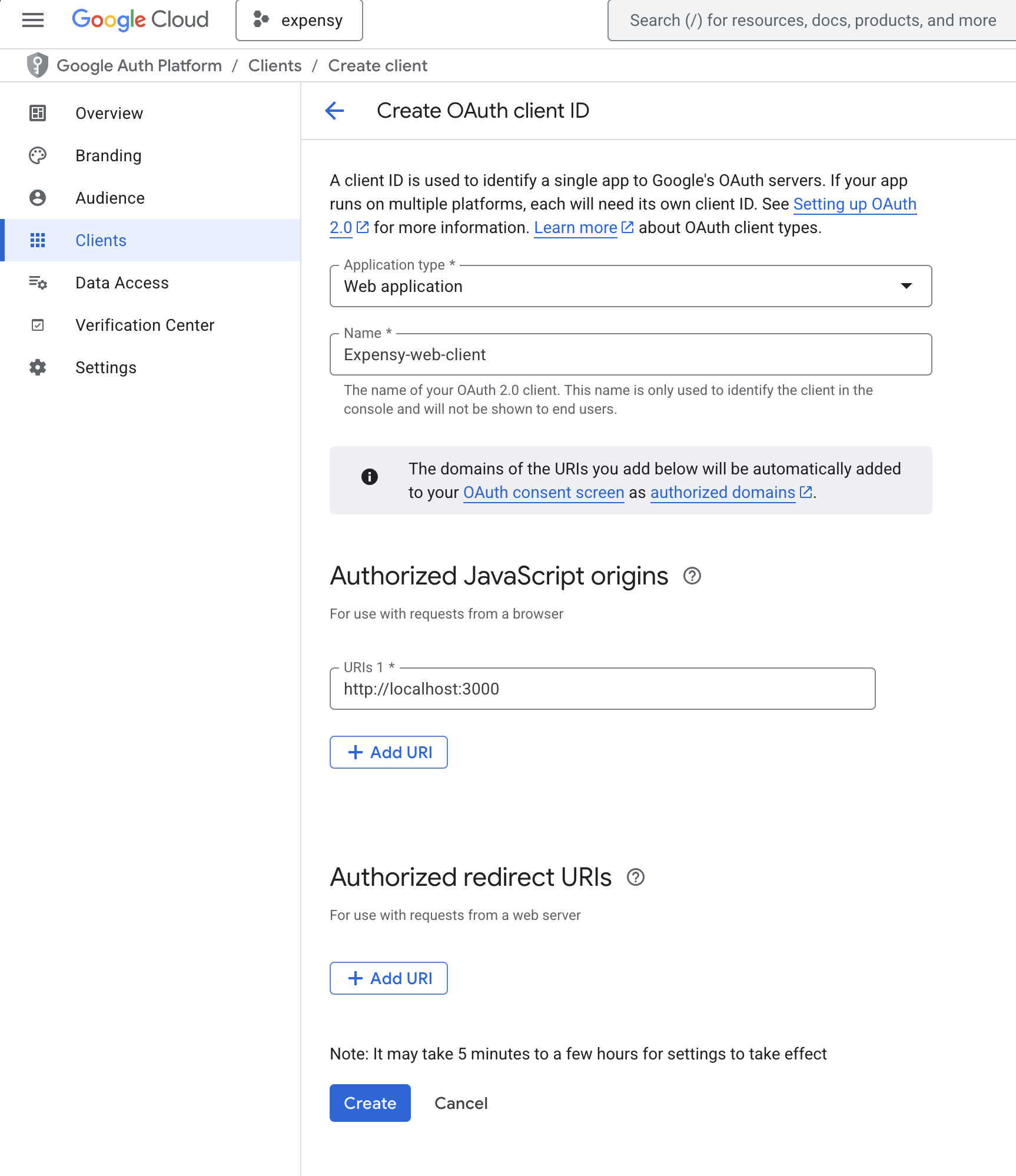1016x1176 pixels.
Task: Show help for Authorized JavaScript origins
Action: 692,577
